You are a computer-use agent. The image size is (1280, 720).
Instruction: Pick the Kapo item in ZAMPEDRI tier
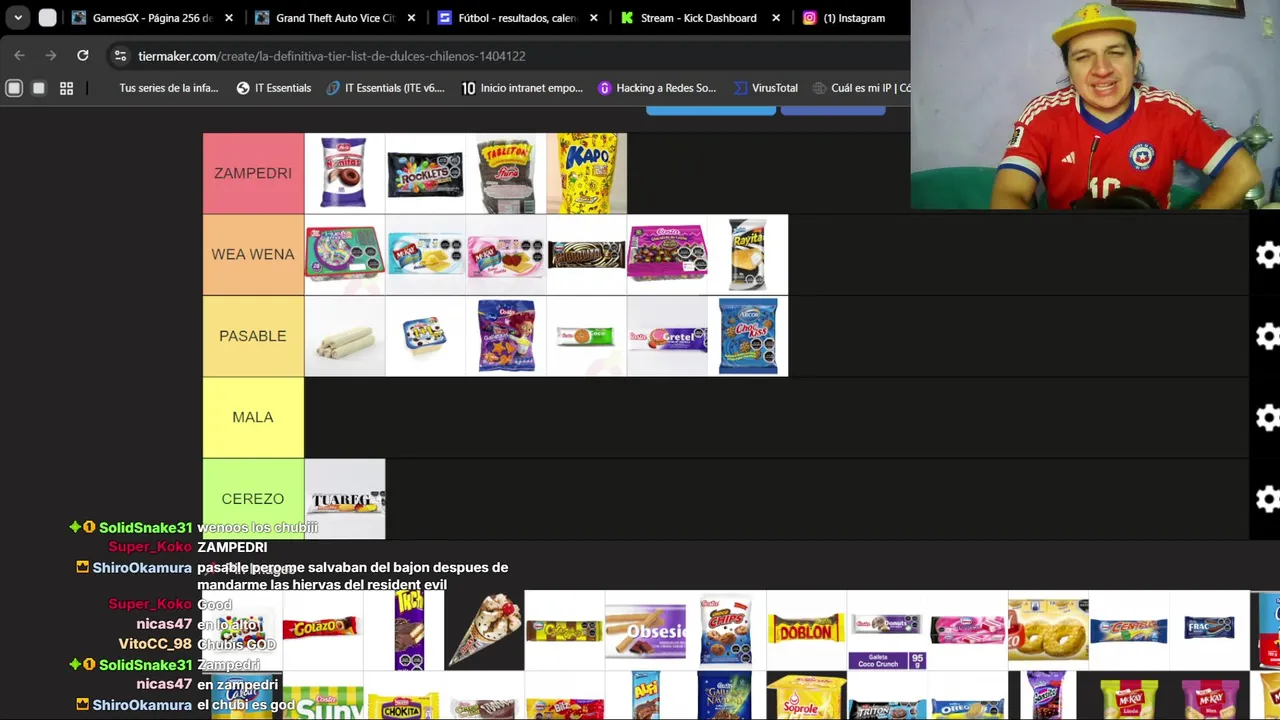point(587,174)
